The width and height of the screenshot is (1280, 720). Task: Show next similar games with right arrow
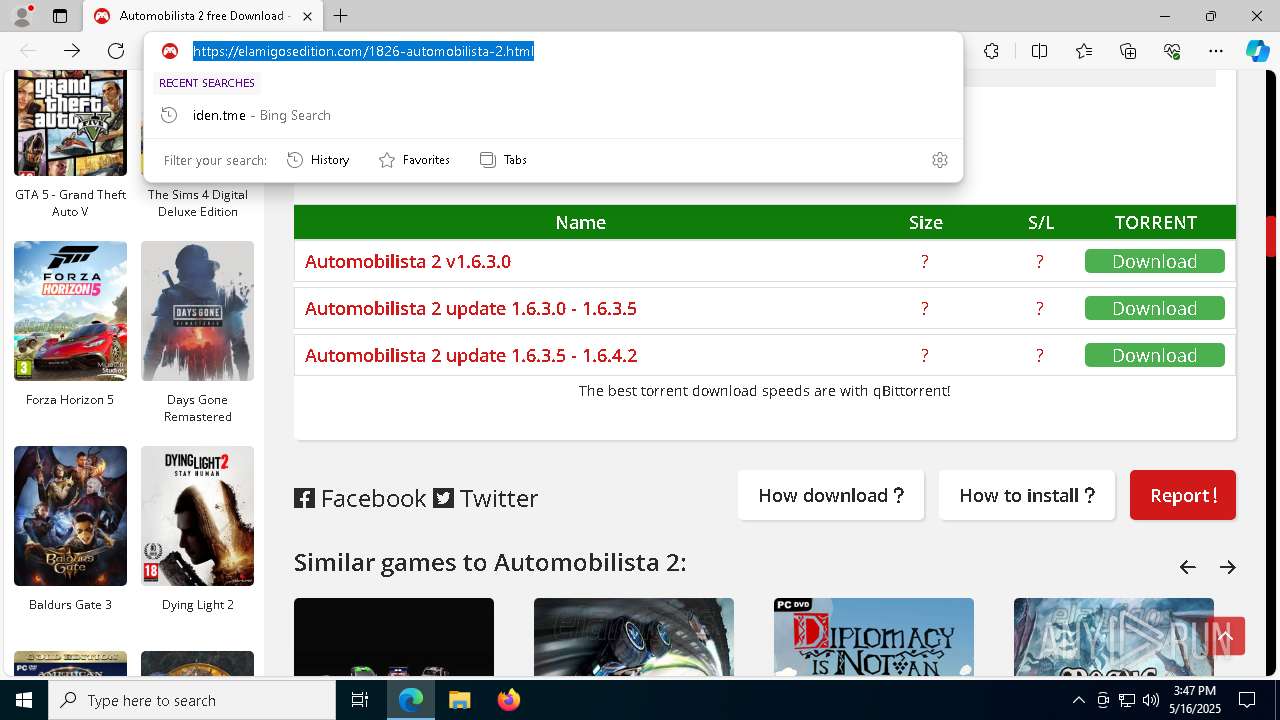pyautogui.click(x=1228, y=567)
